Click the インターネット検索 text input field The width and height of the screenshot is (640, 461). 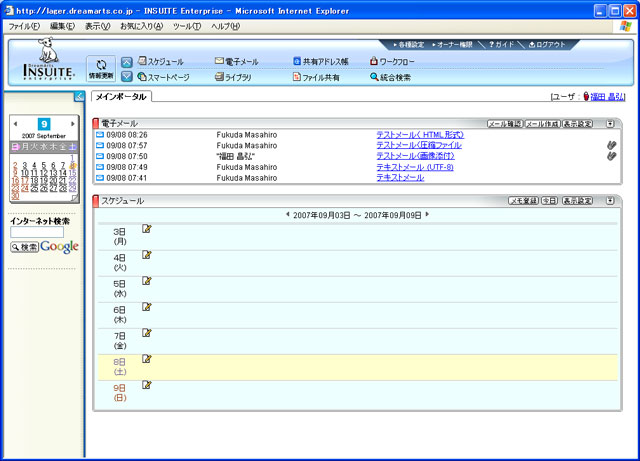point(30,233)
